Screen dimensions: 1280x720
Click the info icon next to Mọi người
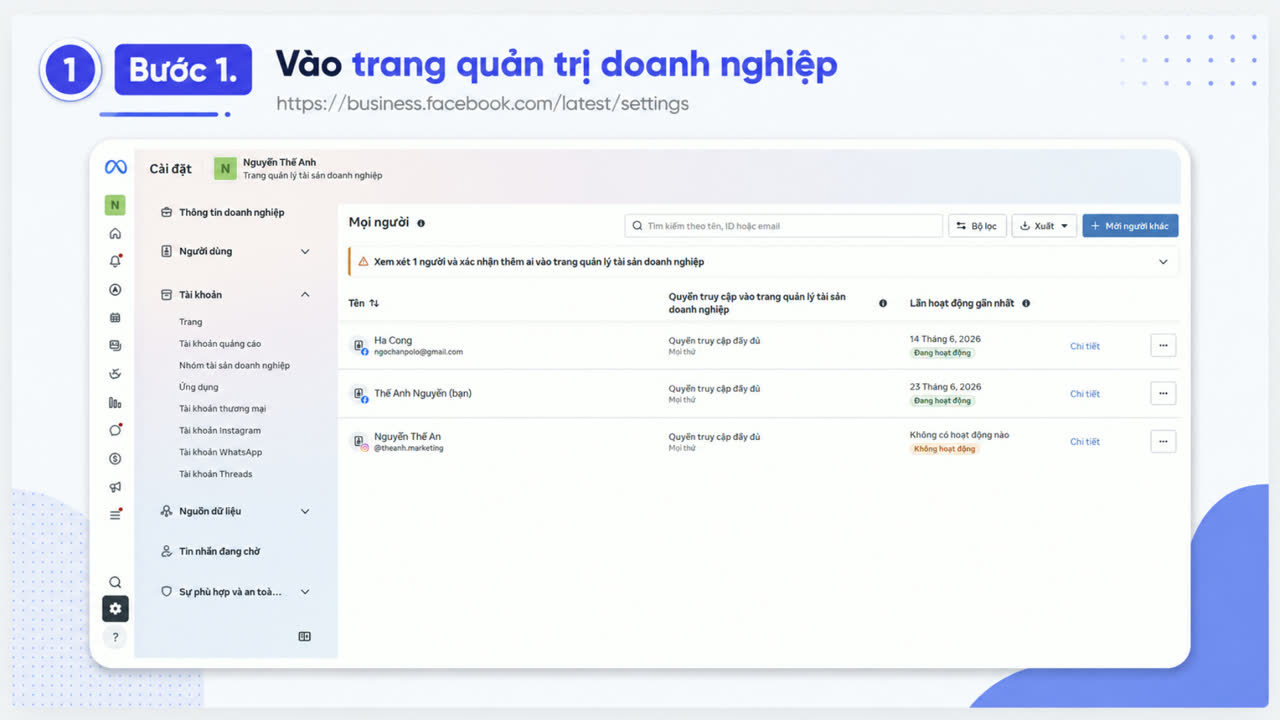tap(421, 223)
